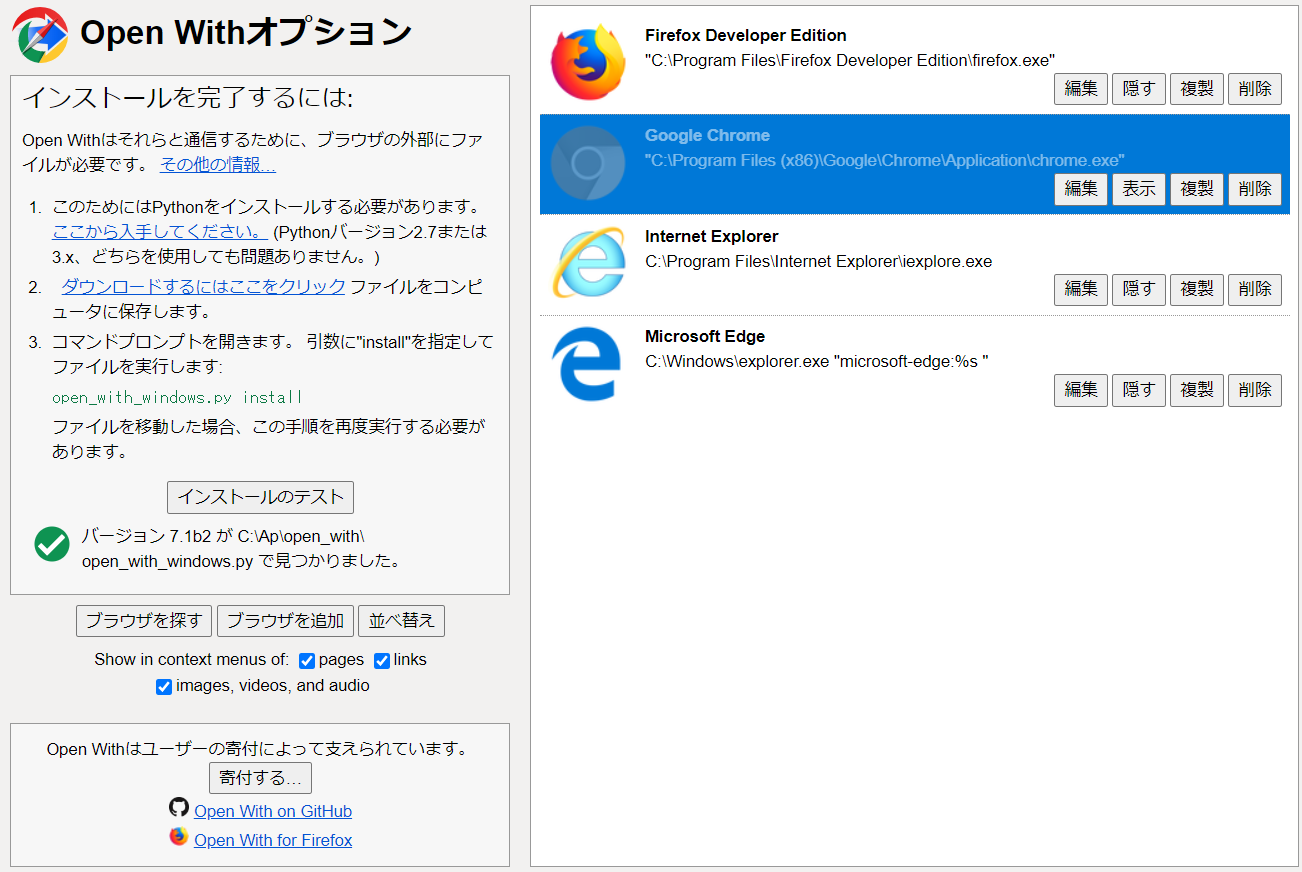Hide (隠す) Firefox Developer Edition entry
The width and height of the screenshot is (1302, 872).
pos(1139,89)
